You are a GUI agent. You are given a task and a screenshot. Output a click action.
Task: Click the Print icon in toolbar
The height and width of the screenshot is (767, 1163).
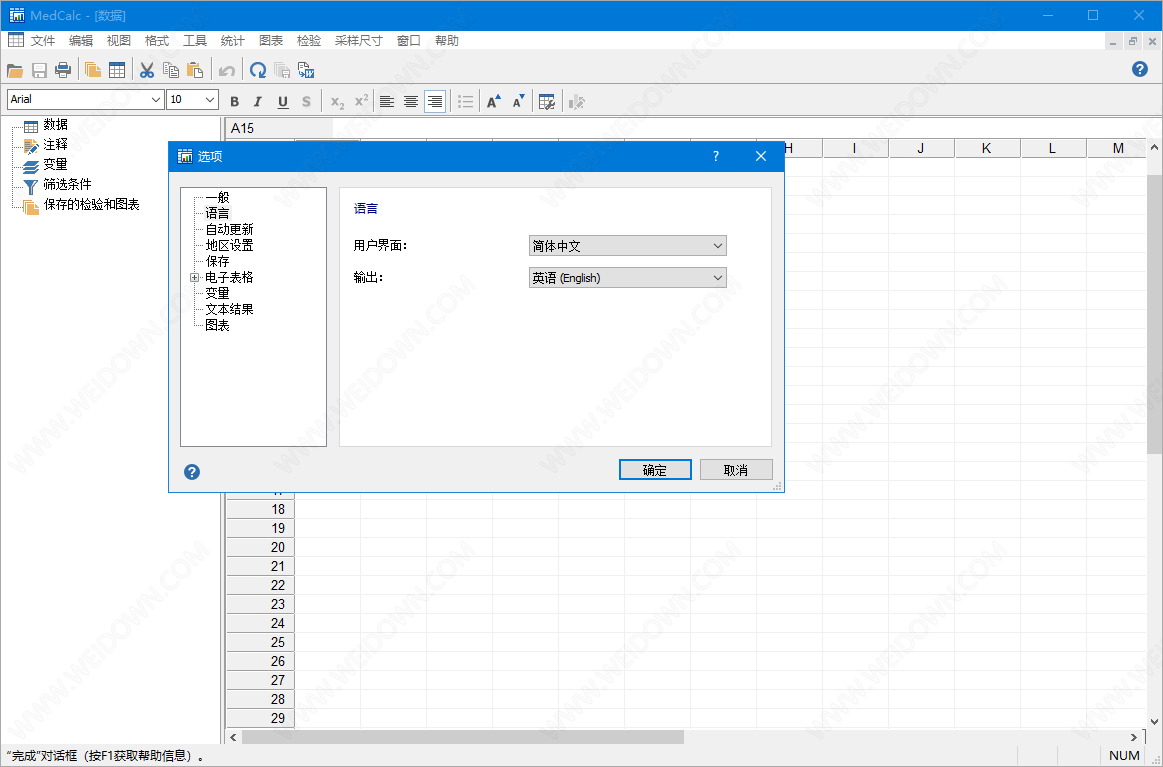point(64,70)
